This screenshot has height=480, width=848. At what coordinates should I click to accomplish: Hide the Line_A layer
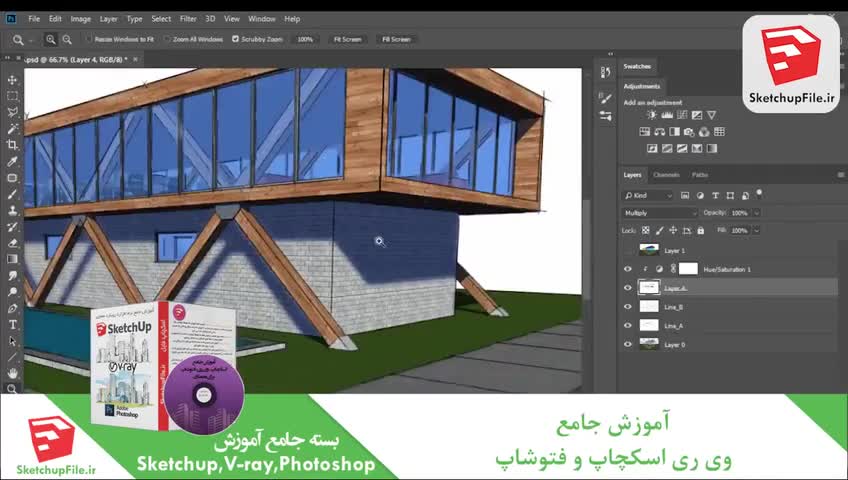pyautogui.click(x=627, y=326)
